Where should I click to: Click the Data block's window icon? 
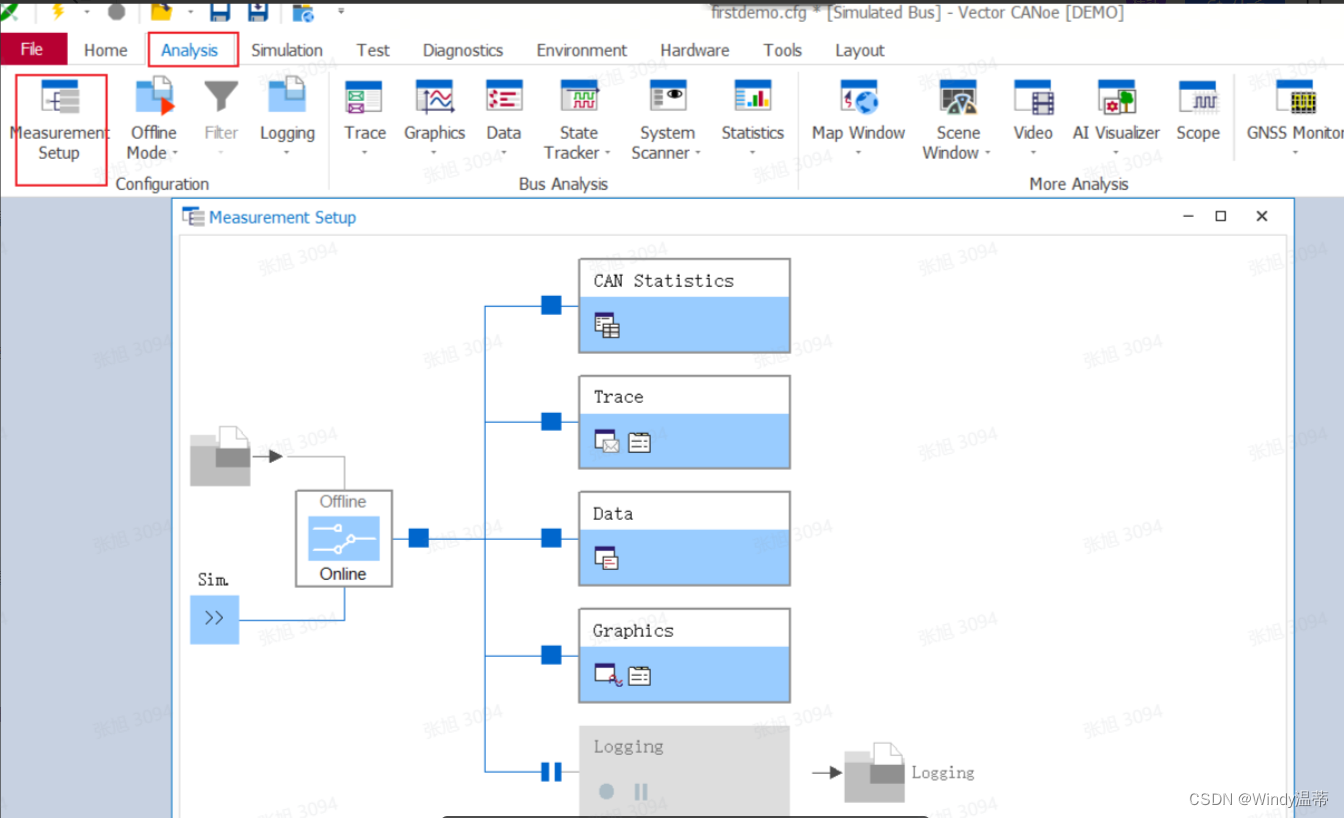pyautogui.click(x=606, y=558)
